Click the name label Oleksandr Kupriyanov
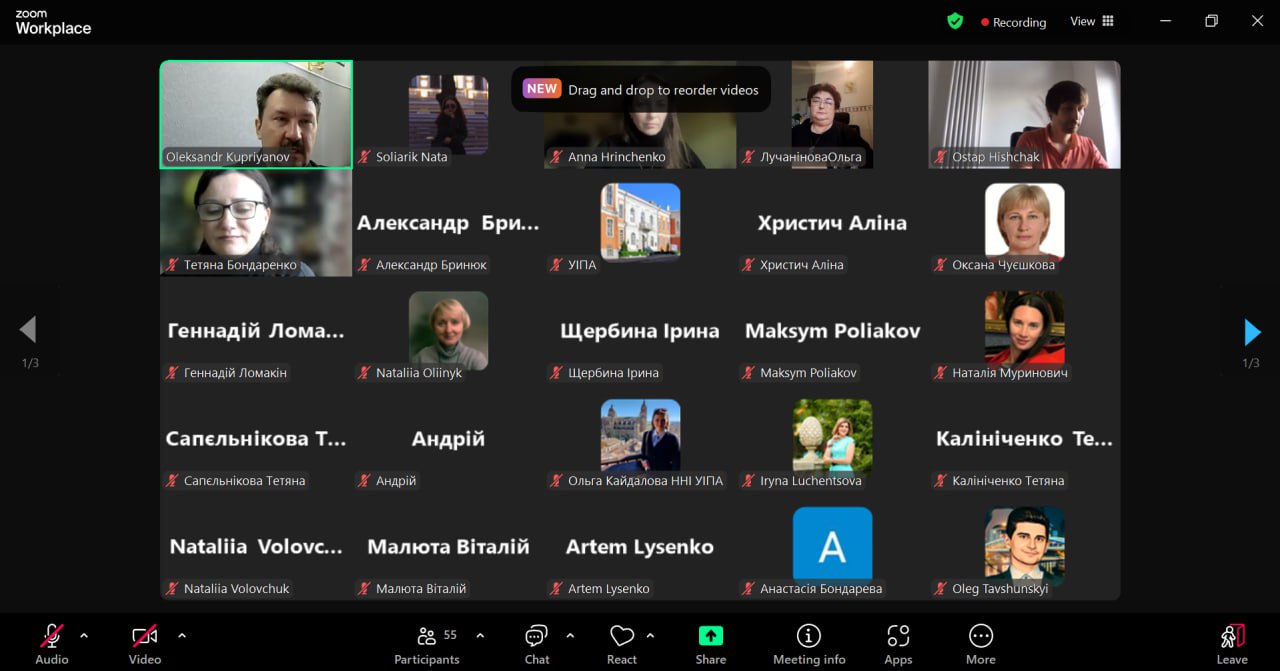The width and height of the screenshot is (1280, 671). [x=228, y=157]
